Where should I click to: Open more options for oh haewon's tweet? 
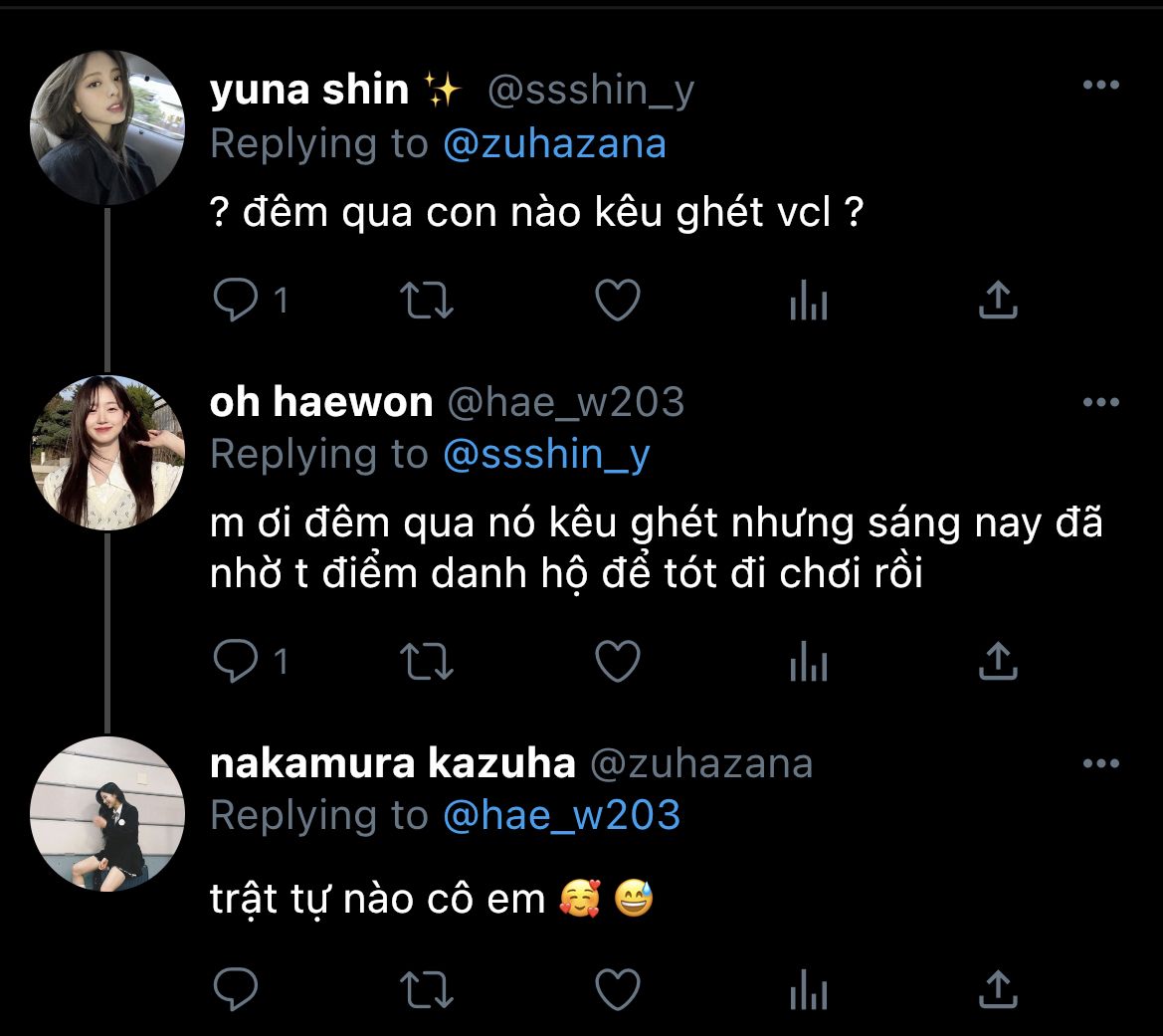click(1100, 402)
